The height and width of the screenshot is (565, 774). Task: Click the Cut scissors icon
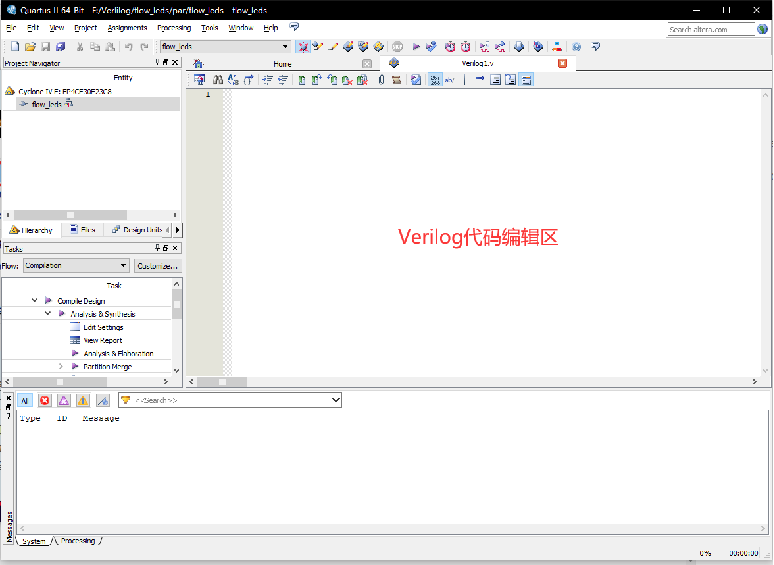tap(79, 46)
